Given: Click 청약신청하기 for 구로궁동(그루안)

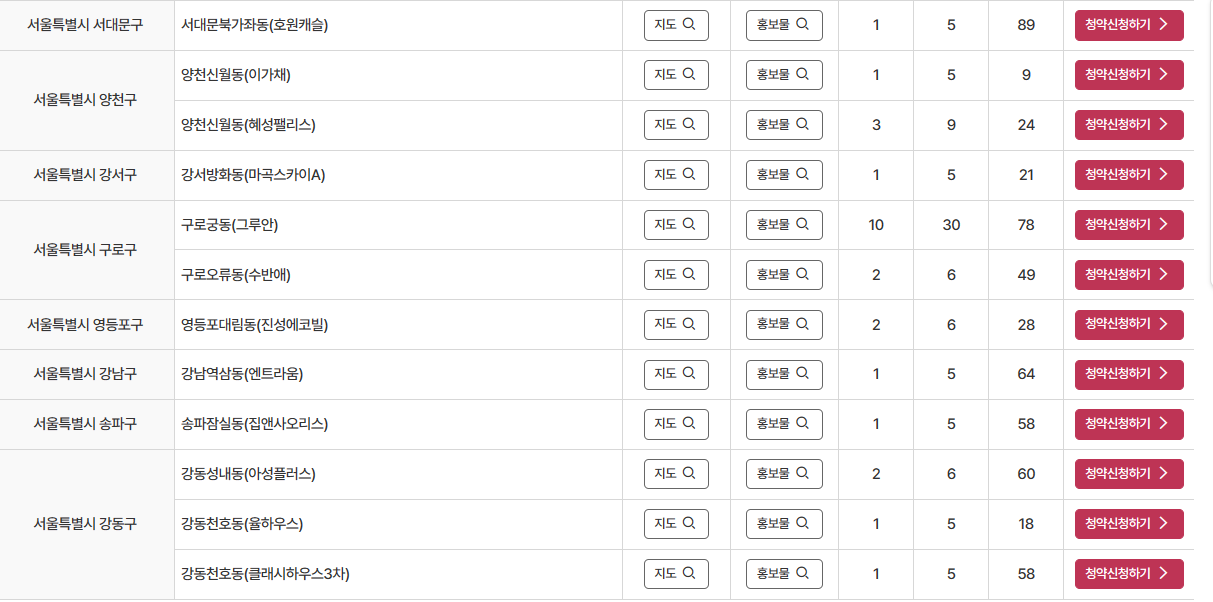Looking at the screenshot, I should click(1129, 225).
